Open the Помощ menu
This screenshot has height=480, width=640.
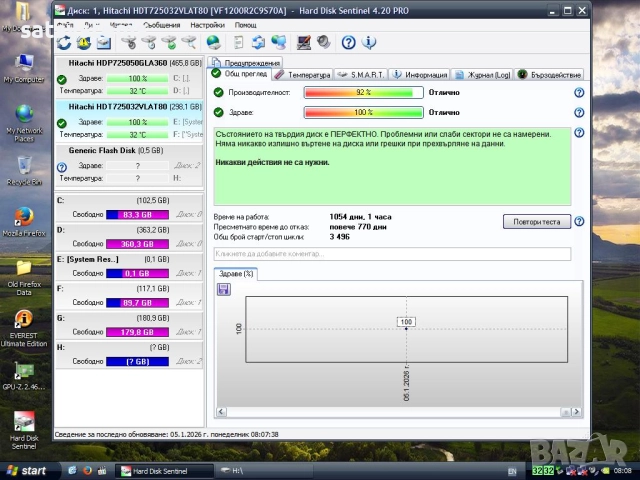click(245, 24)
